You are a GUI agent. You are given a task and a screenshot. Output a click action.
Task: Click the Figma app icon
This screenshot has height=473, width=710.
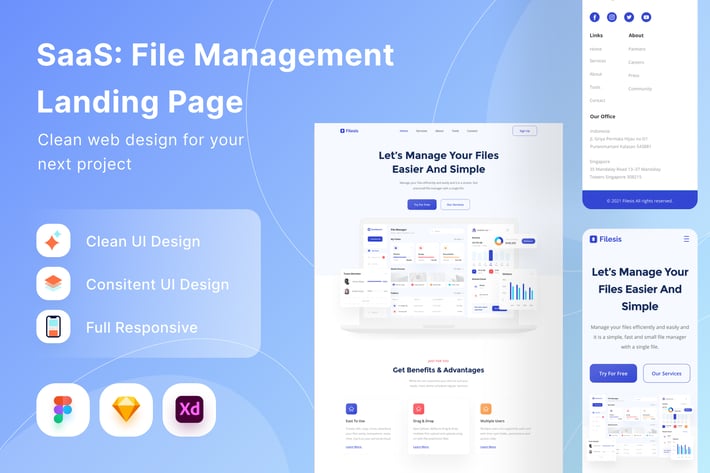(x=63, y=410)
